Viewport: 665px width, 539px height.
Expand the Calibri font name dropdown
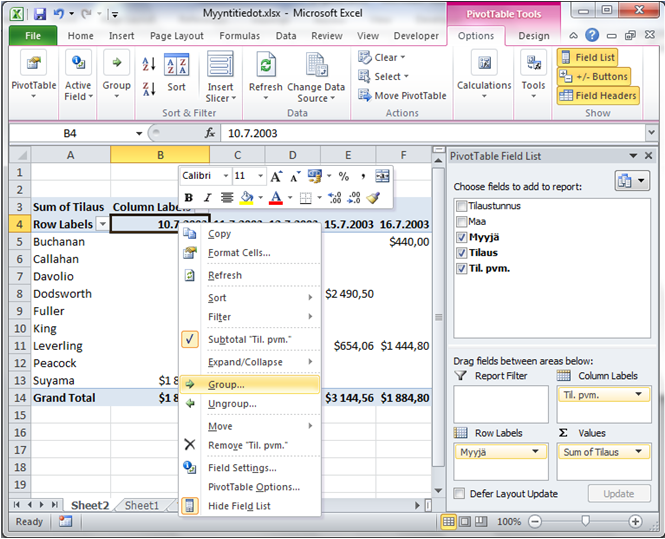[227, 176]
